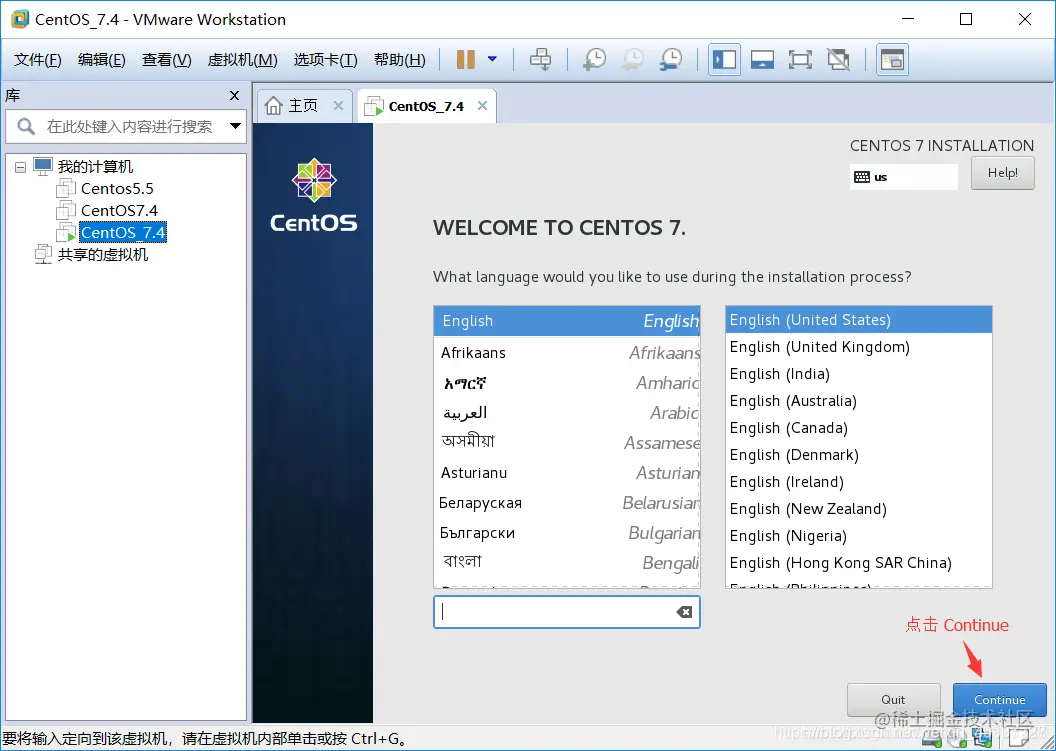Select the running CentOS_7.4 virtual machine
This screenshot has width=1056, height=751.
123,232
